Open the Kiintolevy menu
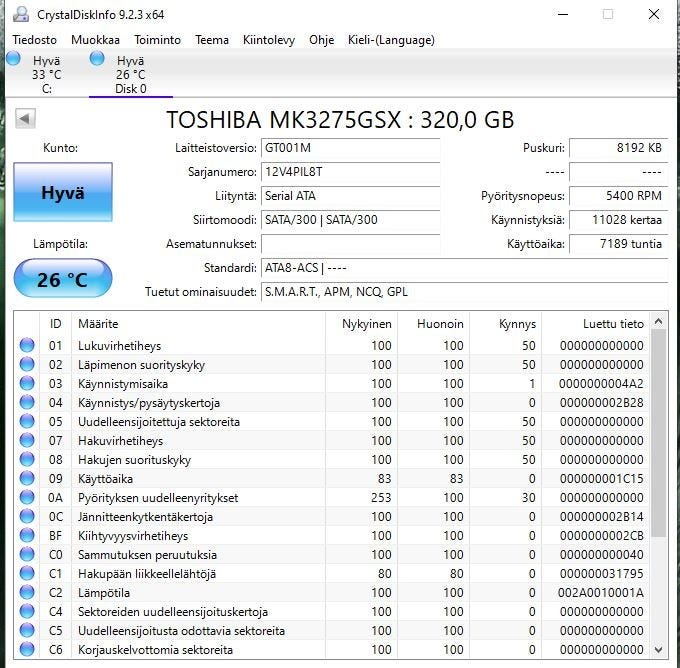680x668 pixels. (x=269, y=40)
